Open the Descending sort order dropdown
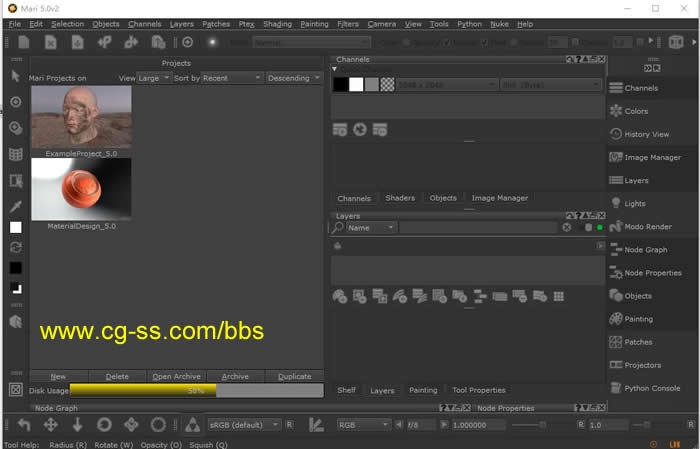The height and width of the screenshot is (449, 700). click(x=293, y=78)
